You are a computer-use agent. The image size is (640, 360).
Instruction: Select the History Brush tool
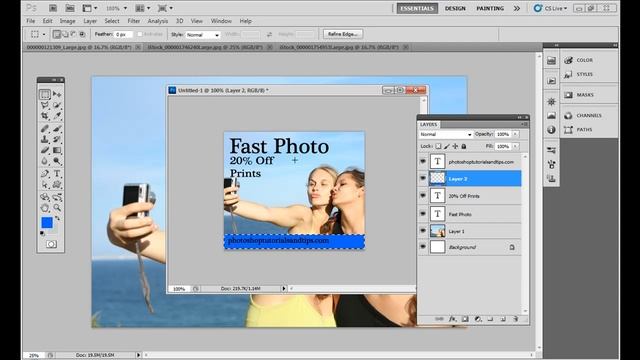57,140
